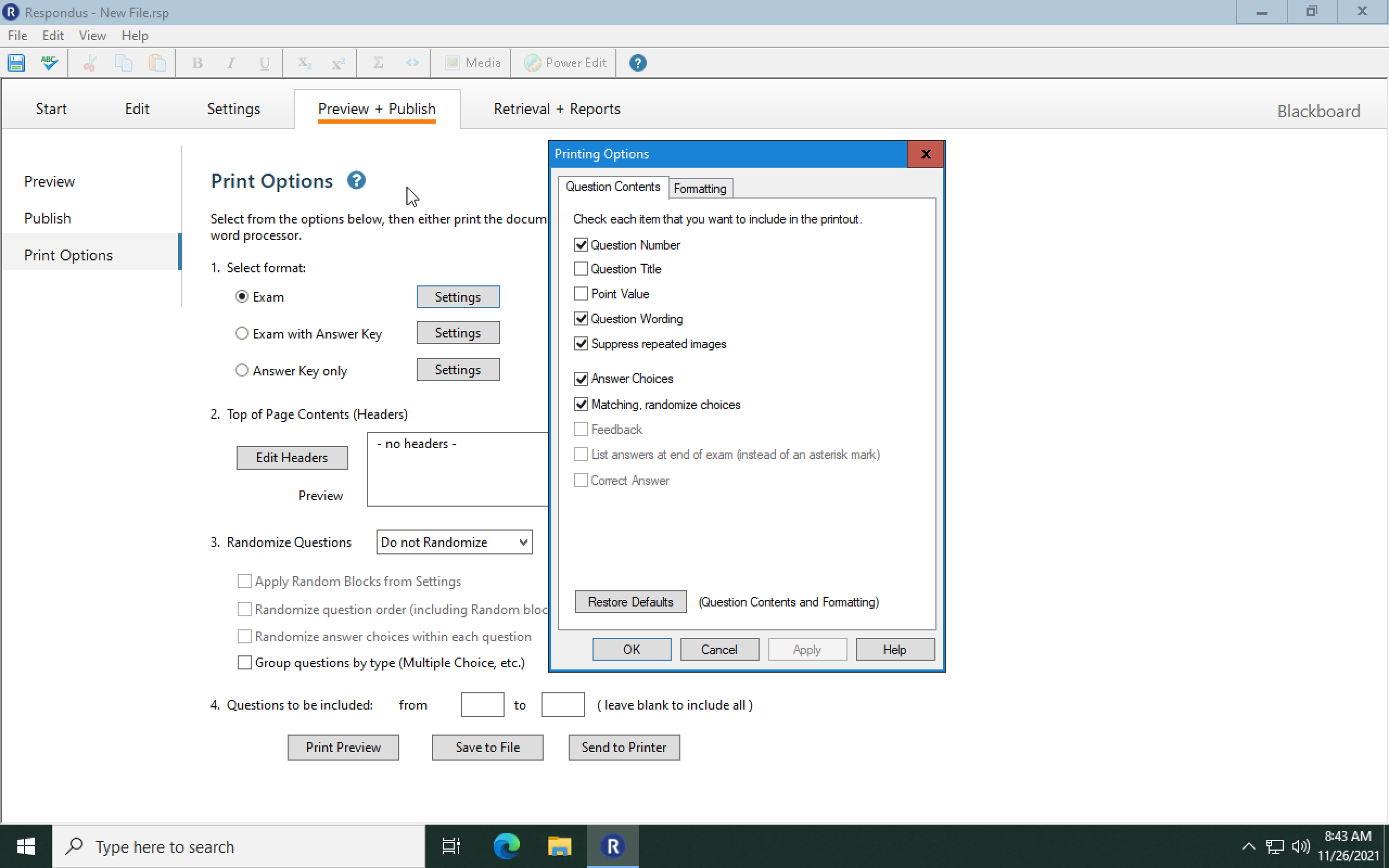Click the Send to Printer button
Screen dimensions: 1389x868
point(624,747)
